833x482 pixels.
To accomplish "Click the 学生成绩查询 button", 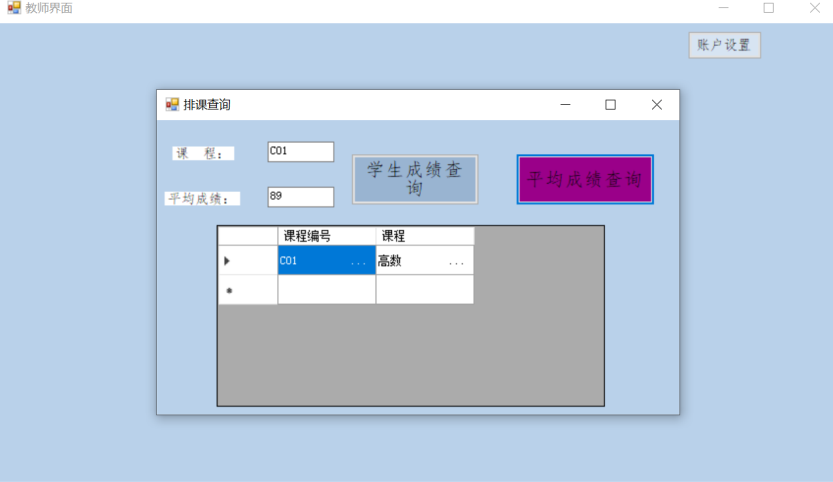I will (x=415, y=180).
